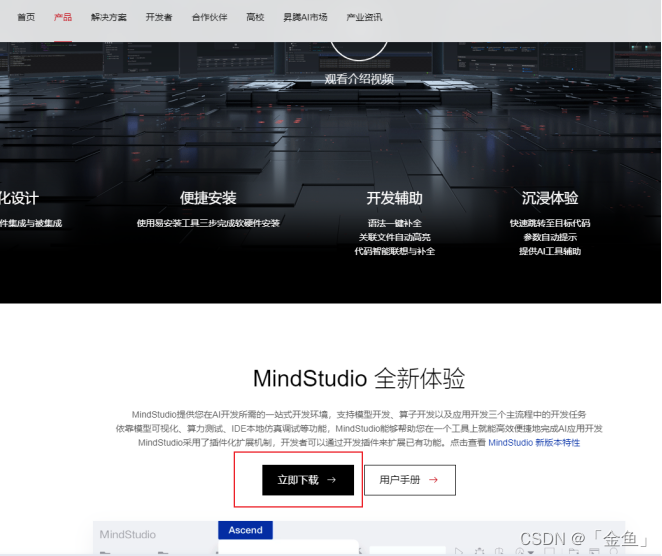
Task: Click the 便捷安装 feature heading
Action: tap(208, 198)
